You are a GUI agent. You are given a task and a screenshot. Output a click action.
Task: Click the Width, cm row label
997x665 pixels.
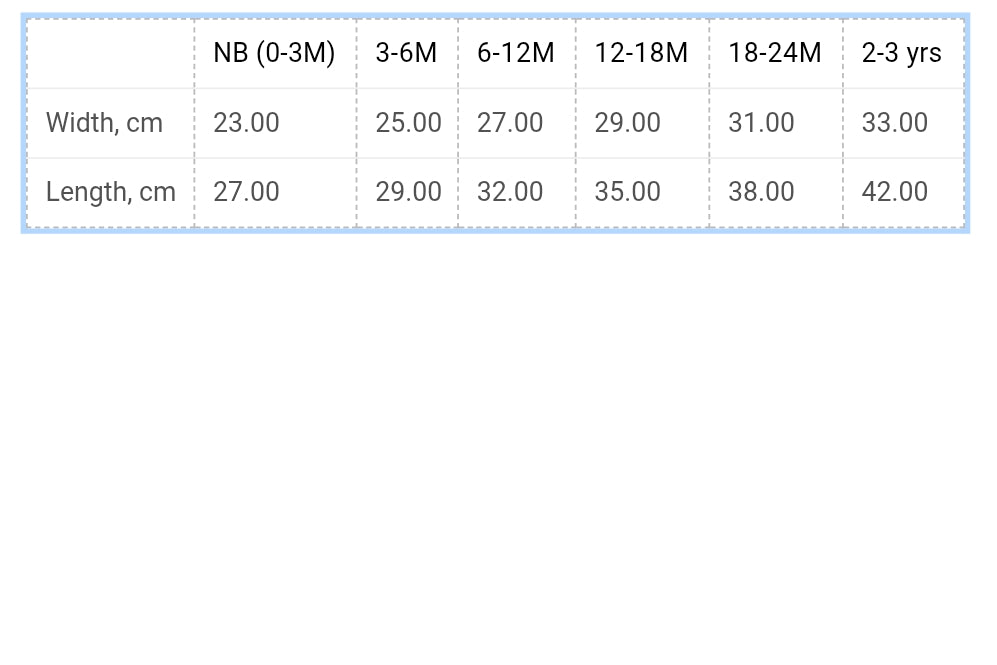105,123
